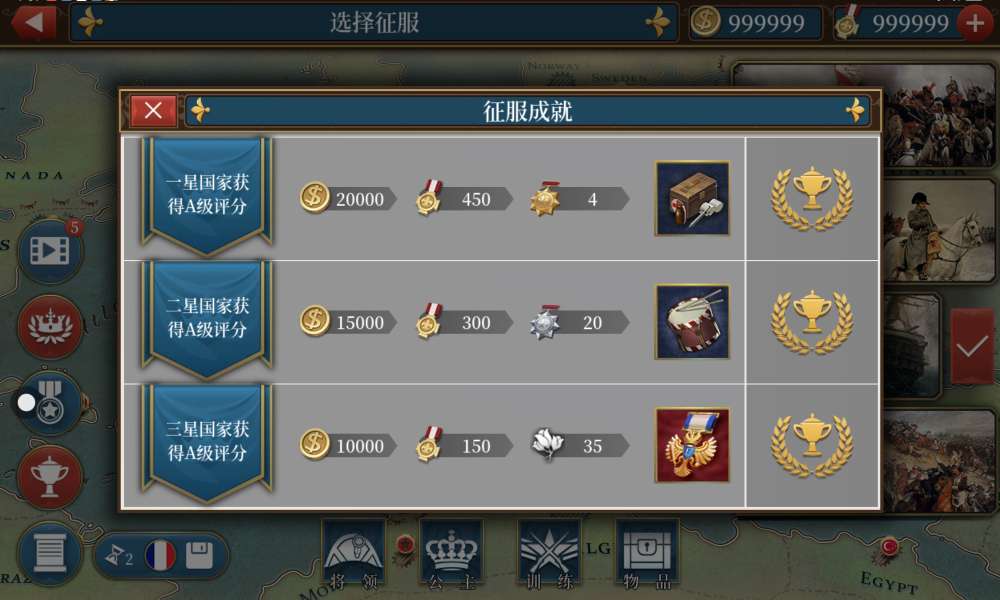
Task: Open the 公主 princess tab
Action: pos(452,555)
